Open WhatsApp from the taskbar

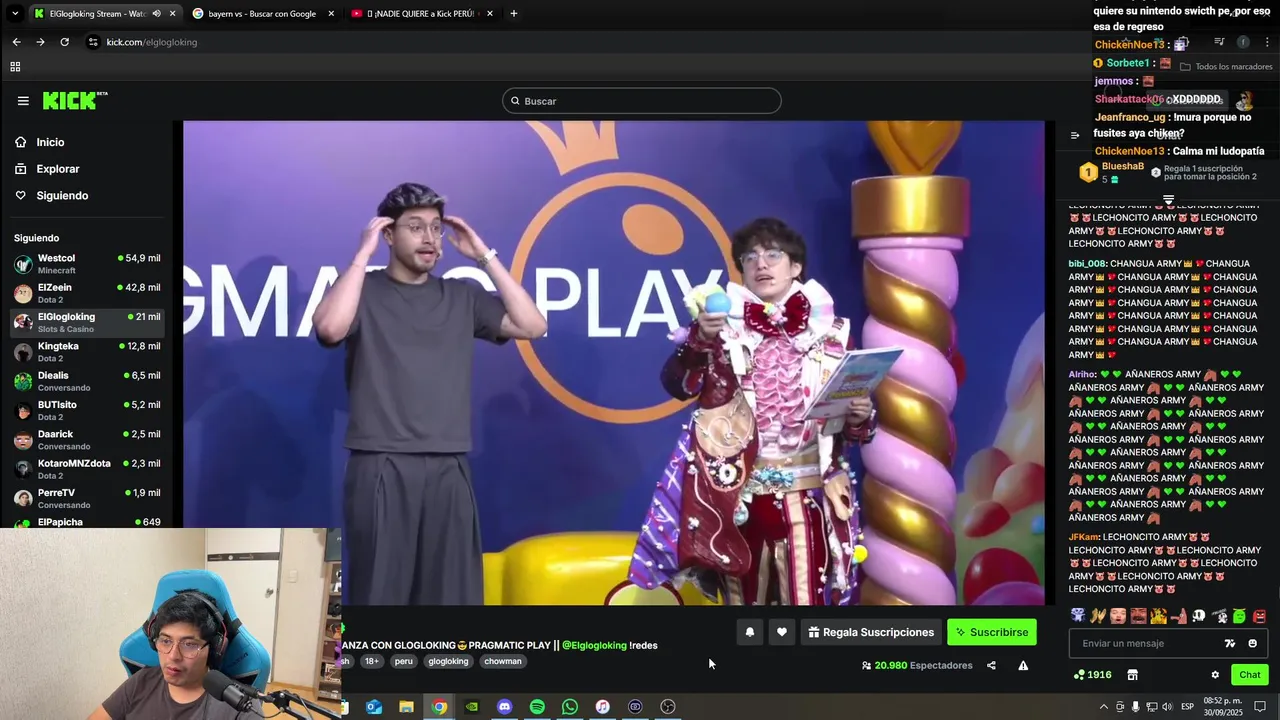(570, 707)
